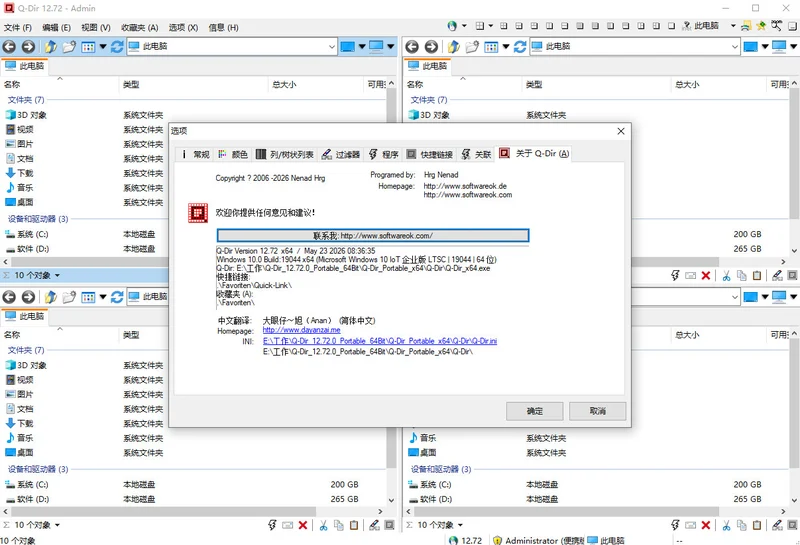The width and height of the screenshot is (800, 545).
Task: Go back in the top-right pane
Action: [x=412, y=47]
